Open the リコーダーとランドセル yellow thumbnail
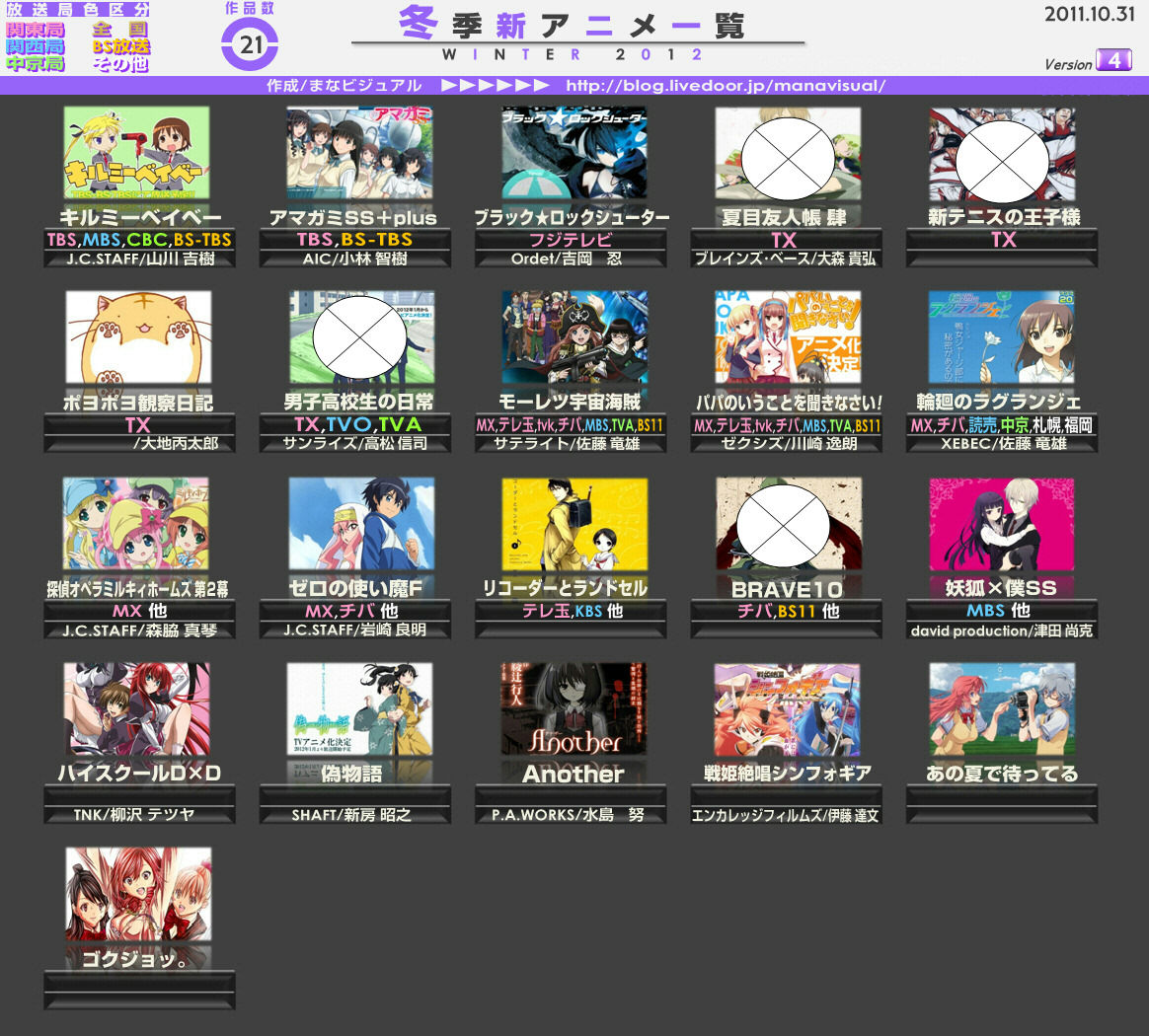This screenshot has width=1149, height=1036. coord(574,524)
